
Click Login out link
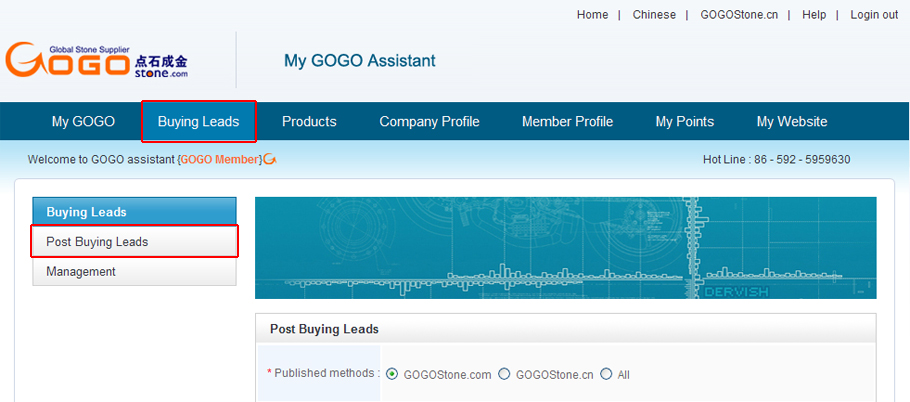[x=873, y=15]
